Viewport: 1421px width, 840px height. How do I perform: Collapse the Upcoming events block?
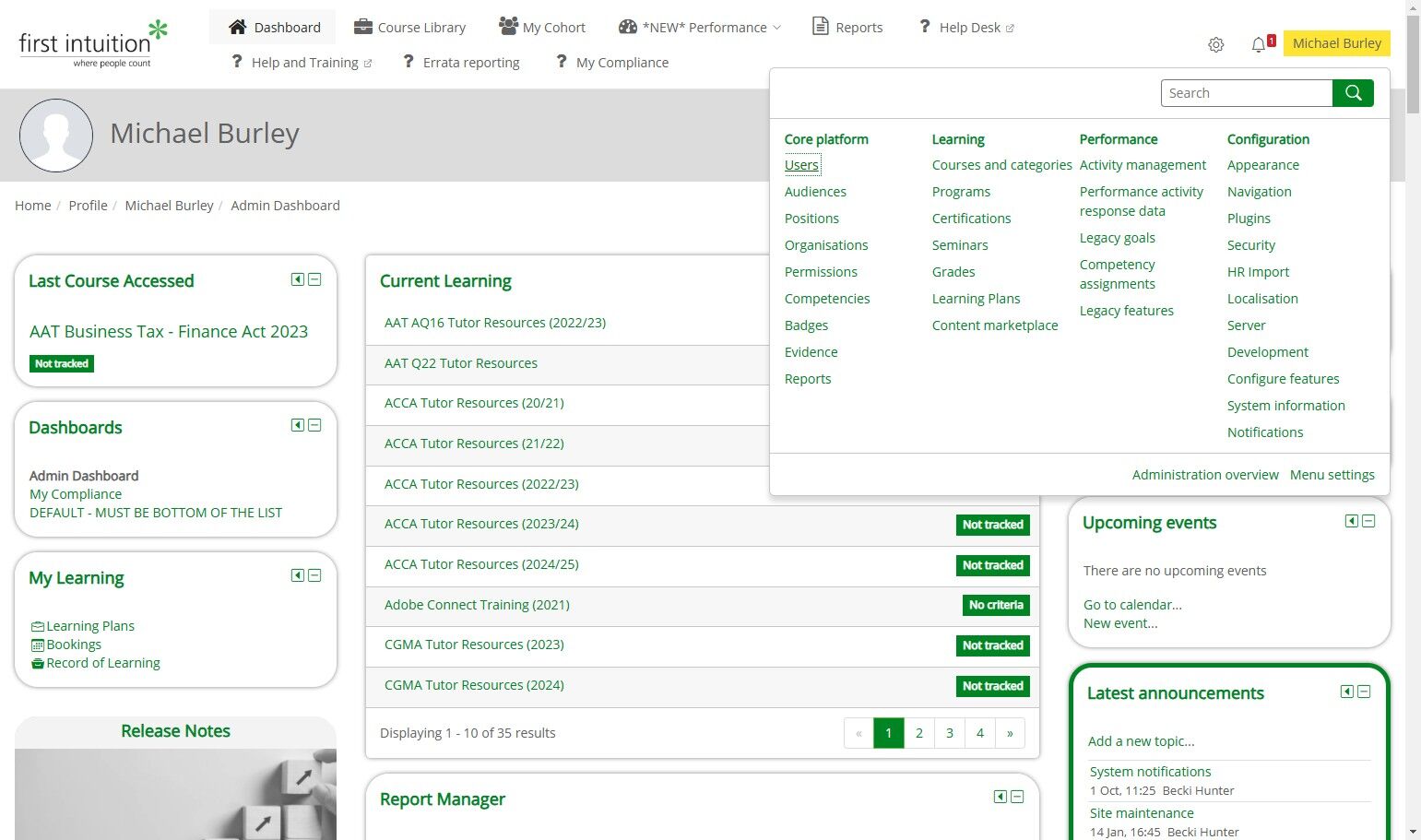pos(1368,521)
